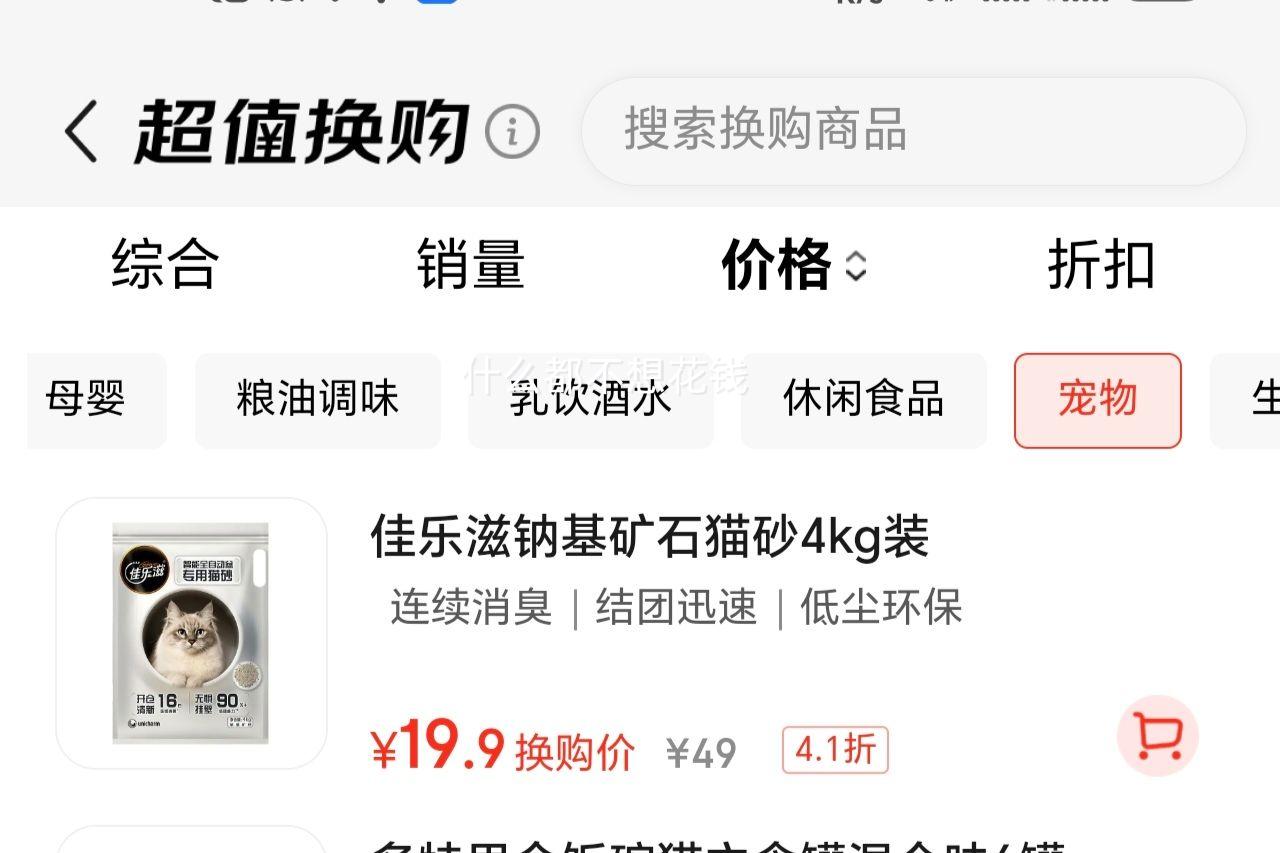Sort products by 综合
This screenshot has height=853, width=1280.
(165, 265)
